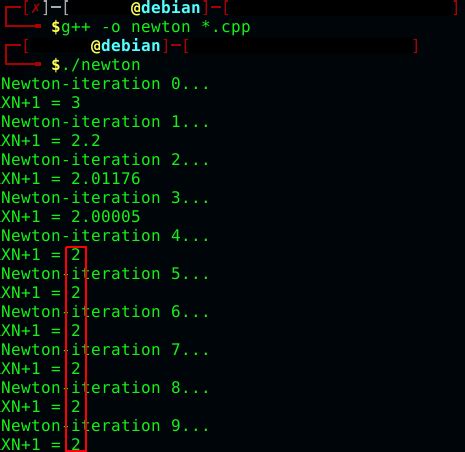Click the g++ -o newton *.cpp command

point(155,27)
